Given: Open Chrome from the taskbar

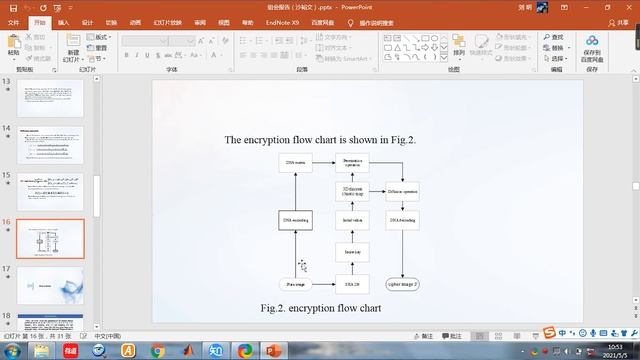Looking at the screenshot, I should coord(157,351).
